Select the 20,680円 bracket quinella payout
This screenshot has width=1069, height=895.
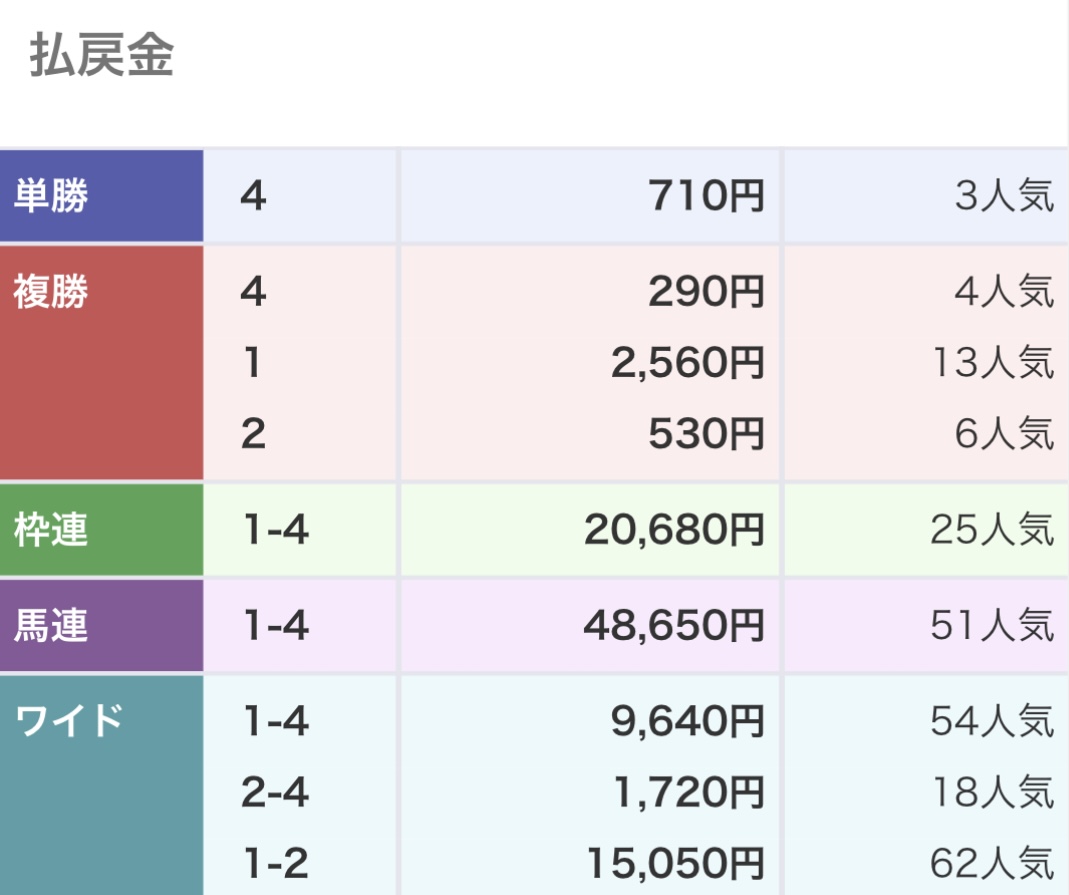pyautogui.click(x=674, y=530)
